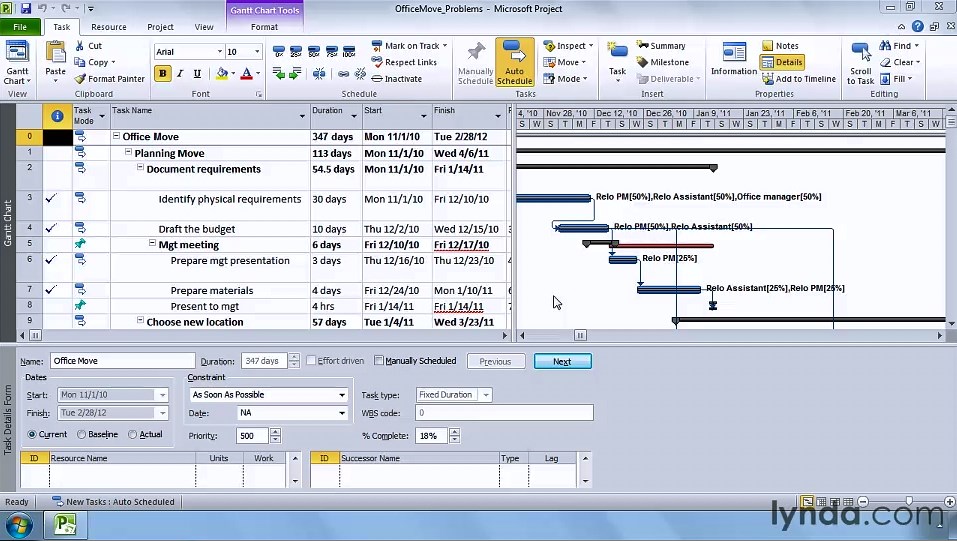Click the Name input field
The width and height of the screenshot is (957, 541).
pyautogui.click(x=123, y=361)
